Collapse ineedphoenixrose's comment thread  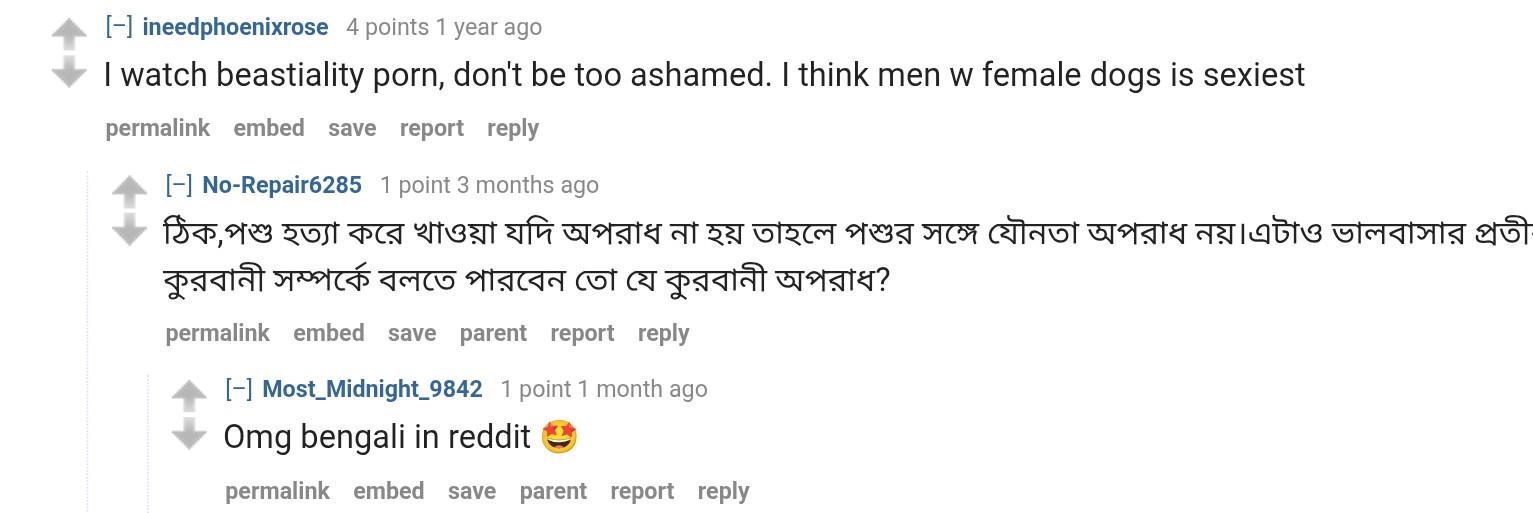point(119,27)
